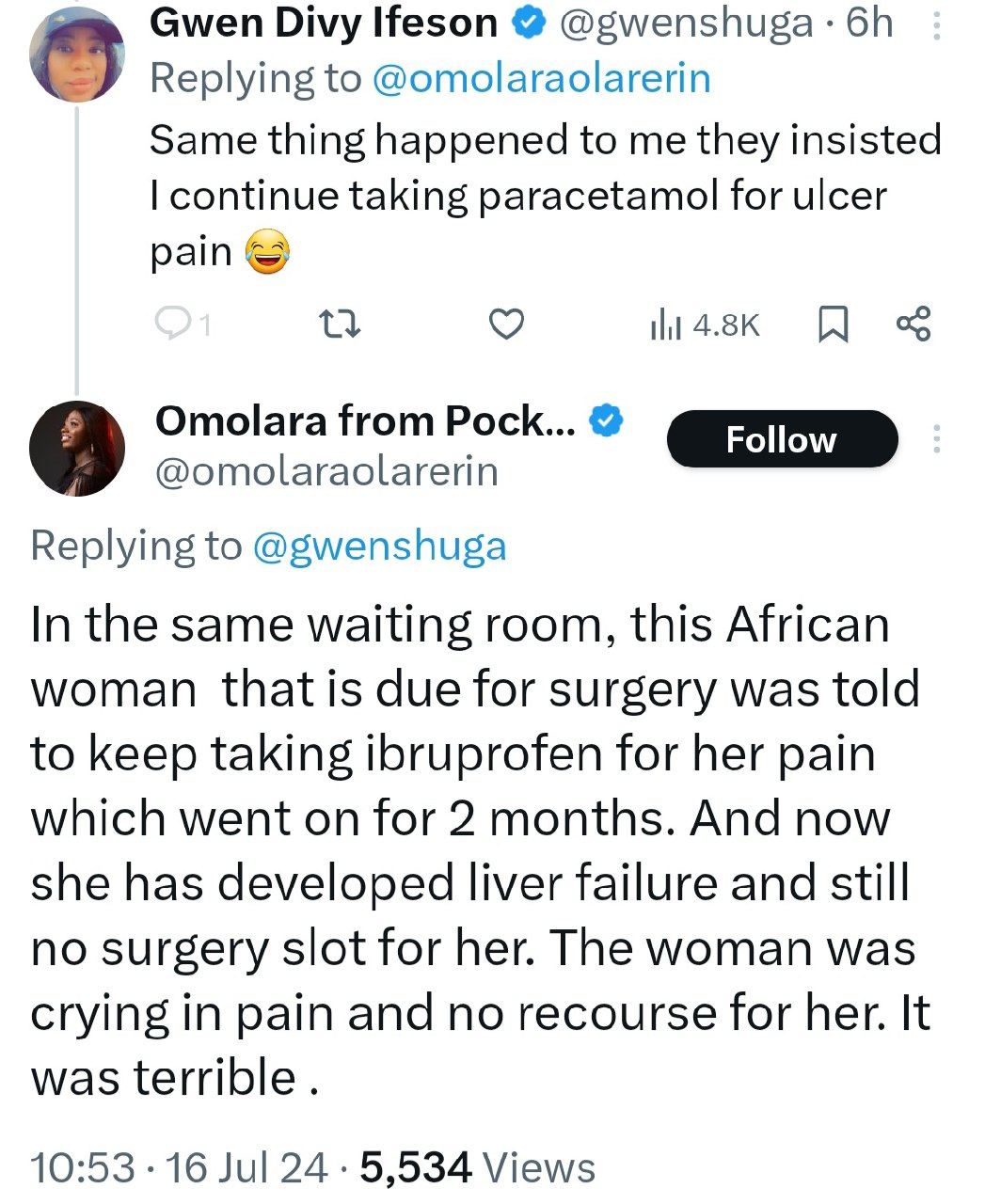Open the 10:53 · 16 Jul 24 timestamp
Viewport: 985px width, 1204px height.
(180, 1168)
